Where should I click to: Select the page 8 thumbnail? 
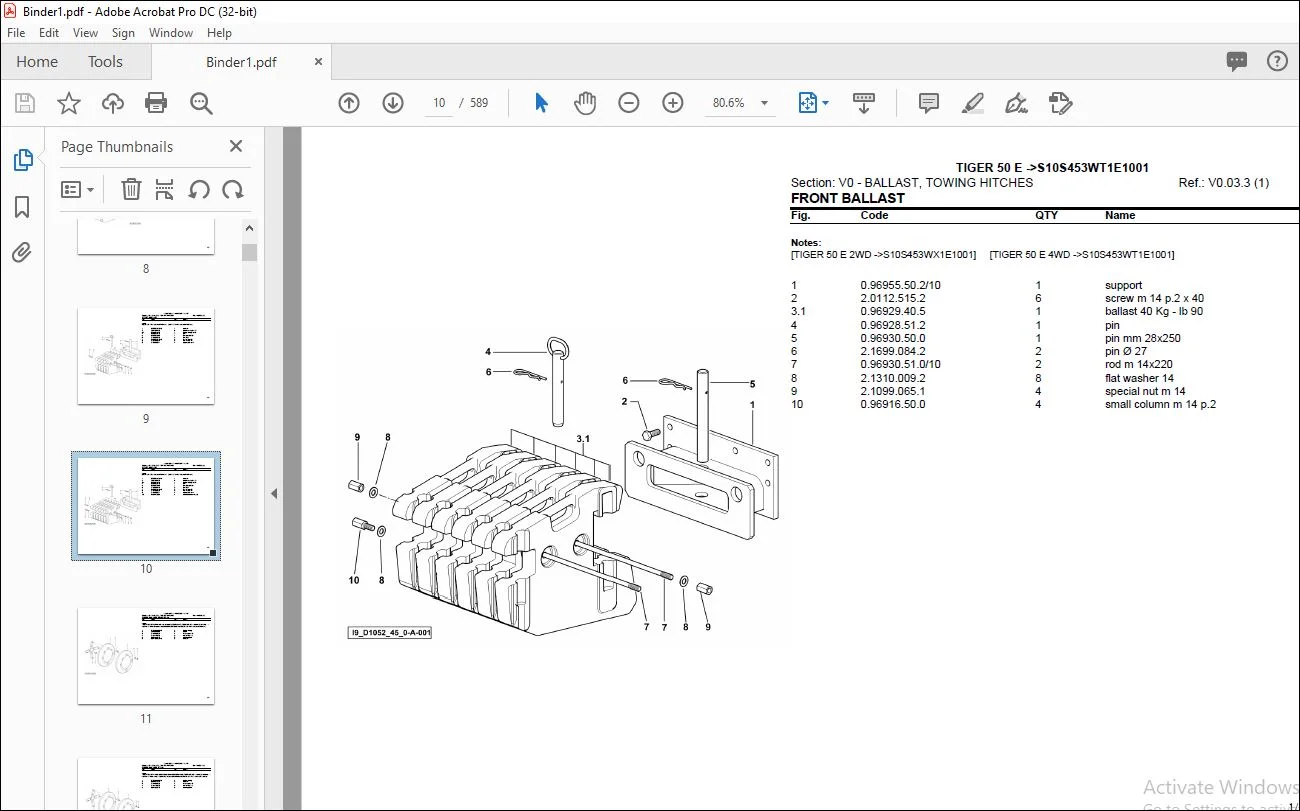(146, 236)
